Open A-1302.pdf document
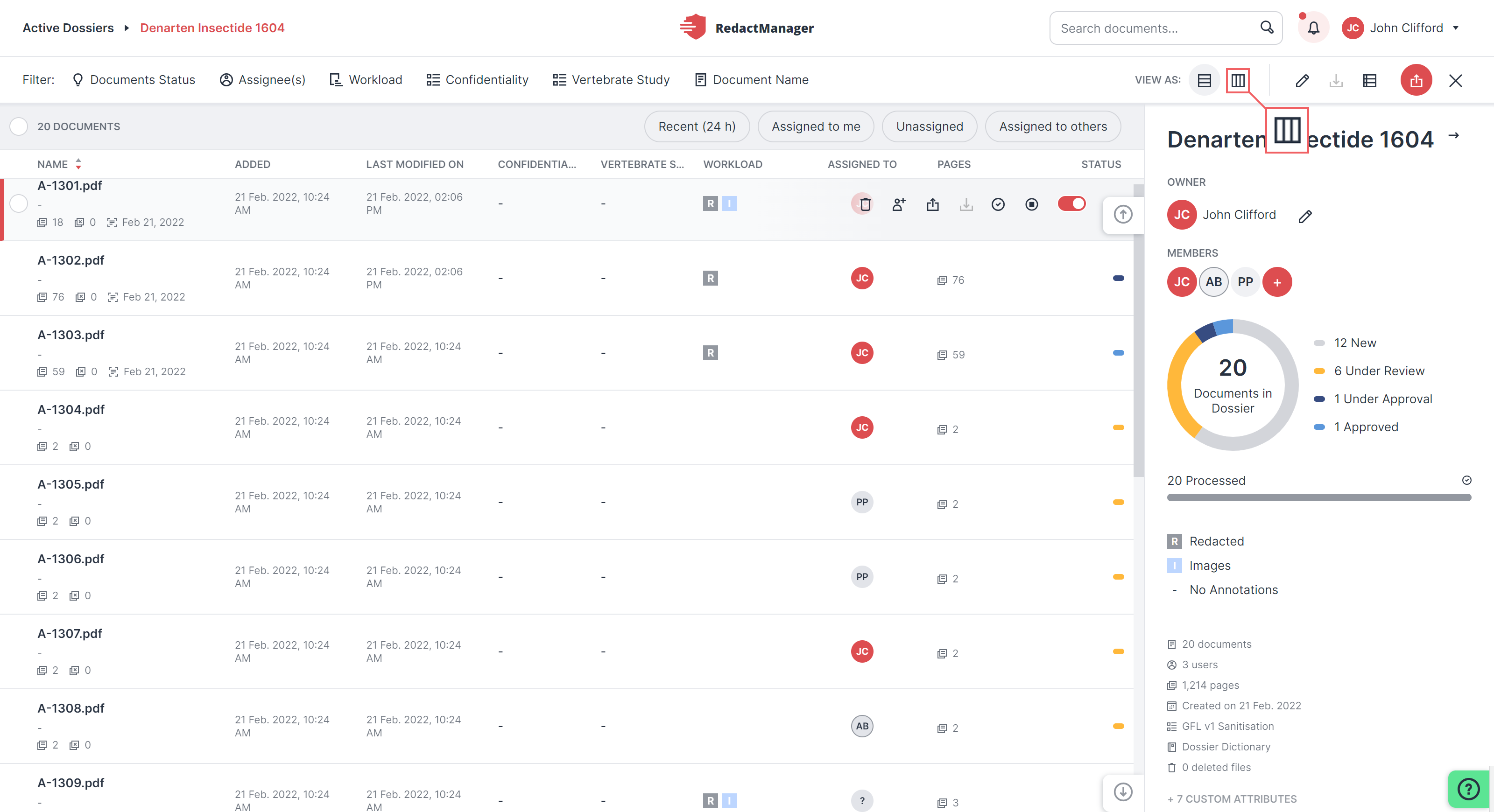1494x812 pixels. [71, 260]
